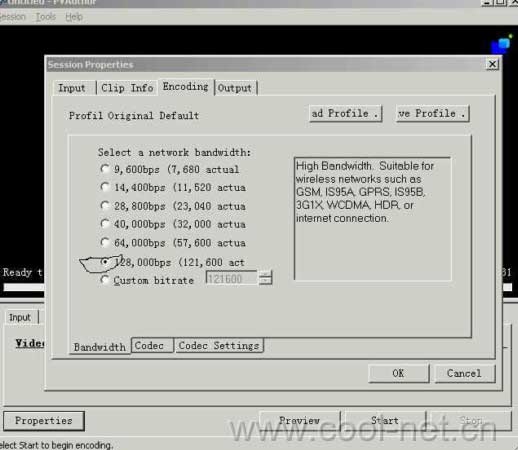Open the Clip Info tab
This screenshot has width=518, height=450.
(x=127, y=88)
